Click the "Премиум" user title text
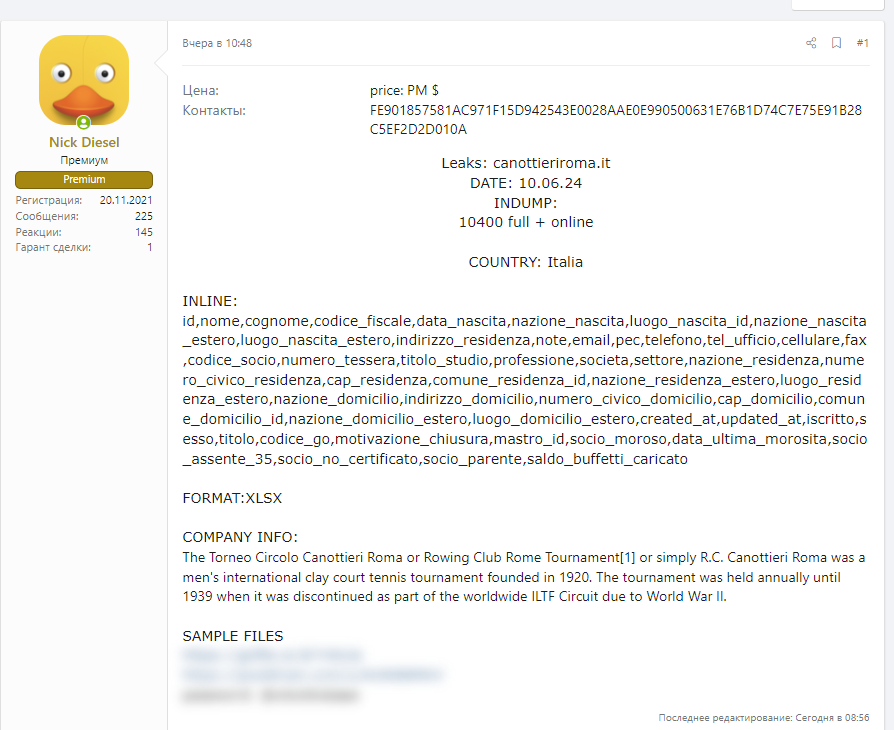This screenshot has width=894, height=730. click(x=84, y=160)
